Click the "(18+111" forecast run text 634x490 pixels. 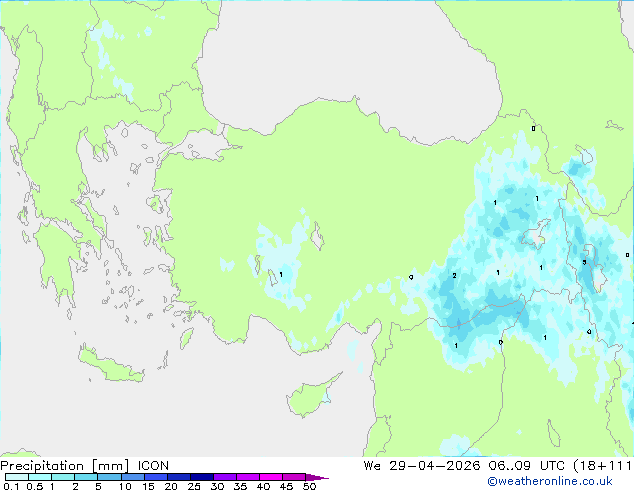[602, 466]
